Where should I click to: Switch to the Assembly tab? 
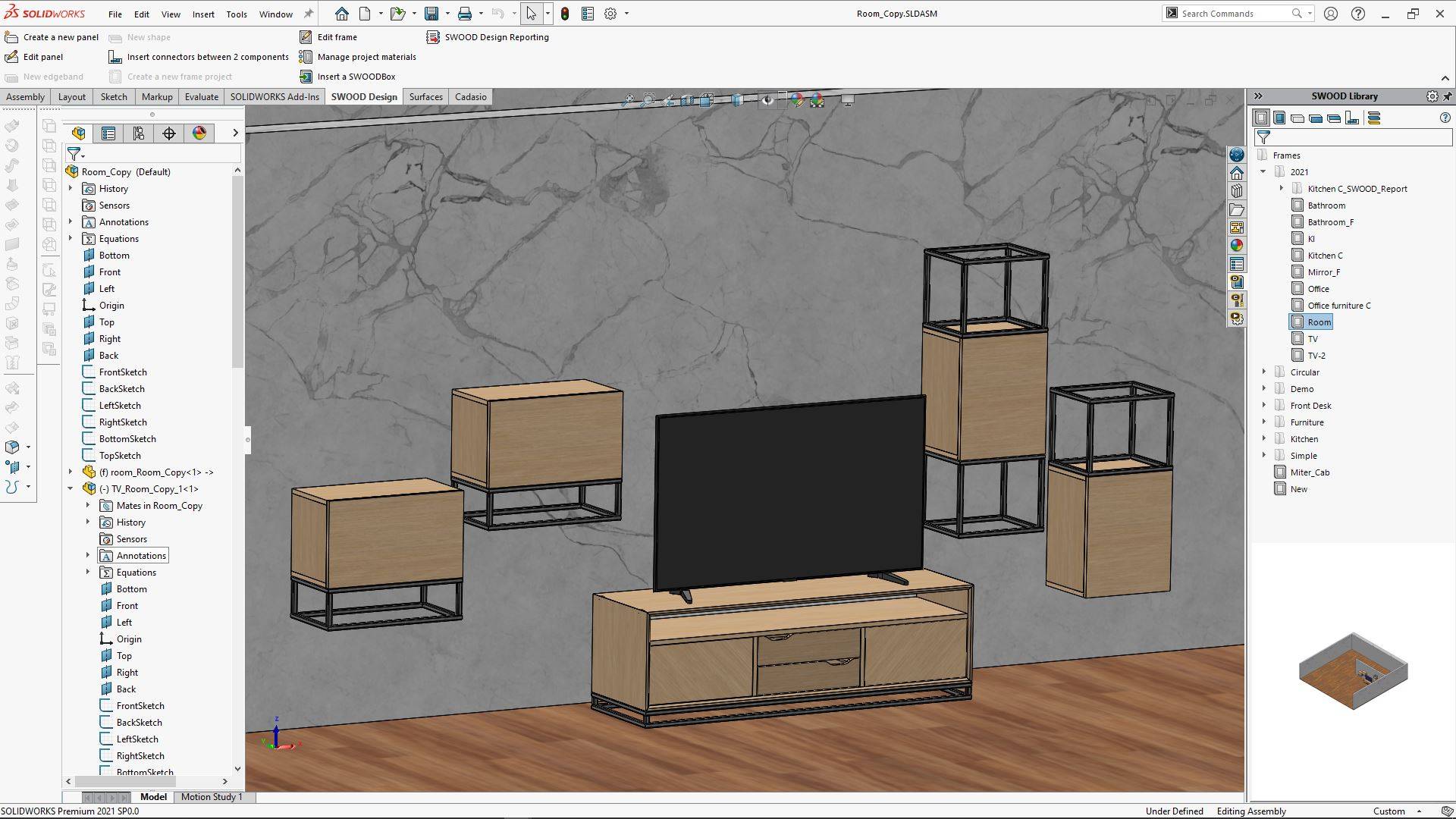pos(25,97)
